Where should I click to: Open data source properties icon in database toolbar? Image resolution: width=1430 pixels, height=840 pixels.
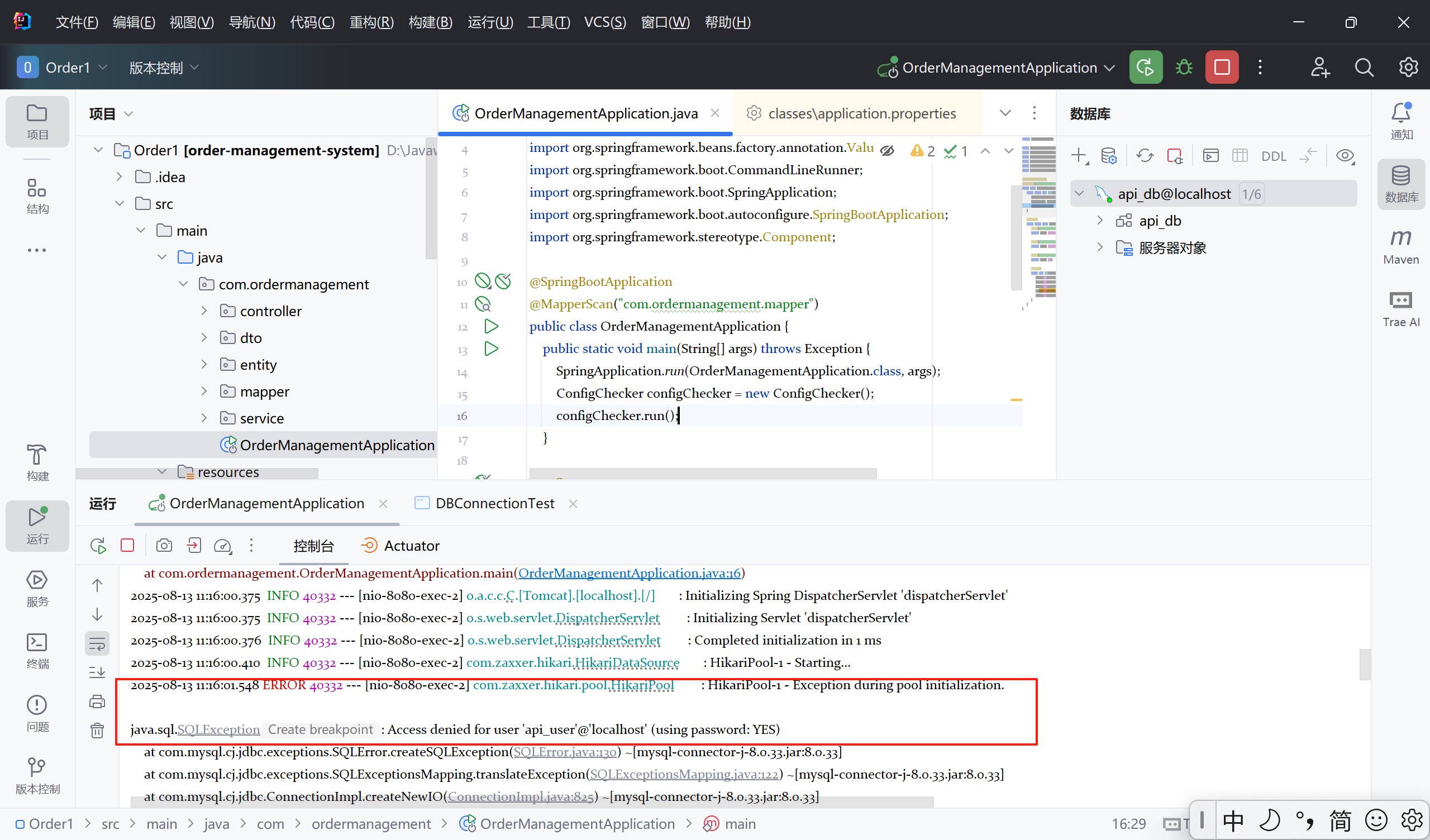coord(1108,155)
